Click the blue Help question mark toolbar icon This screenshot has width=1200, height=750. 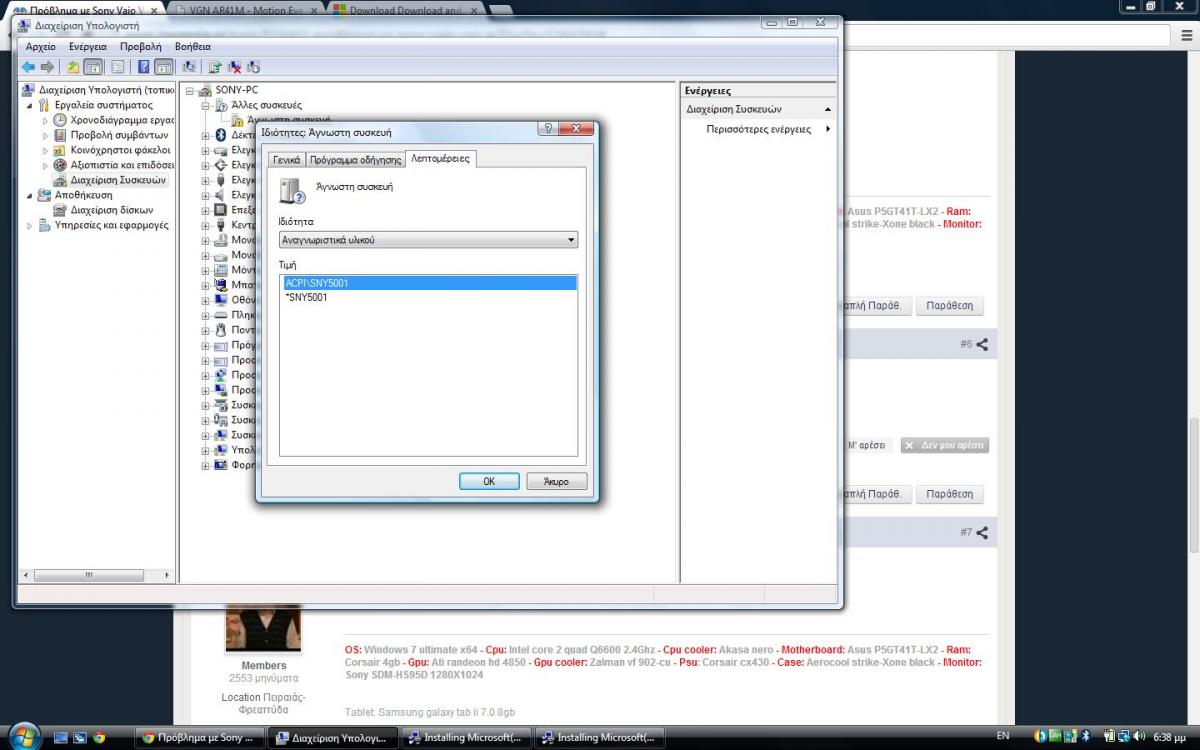pyautogui.click(x=143, y=67)
